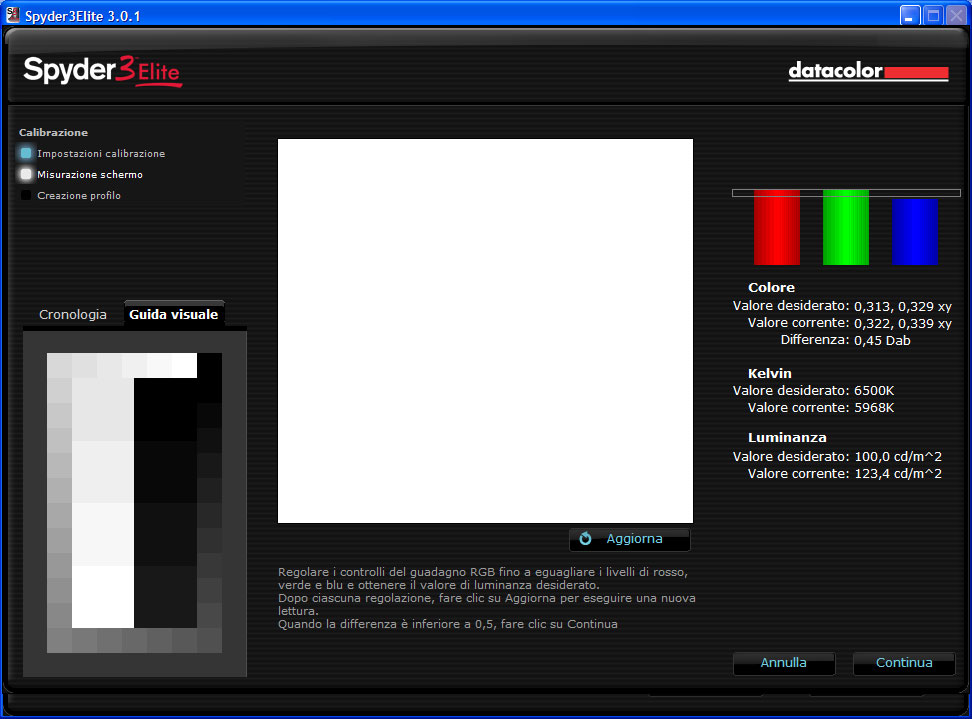Screen dimensions: 972x719
Task: Minimize the Spyder3Elite window
Action: tap(909, 15)
